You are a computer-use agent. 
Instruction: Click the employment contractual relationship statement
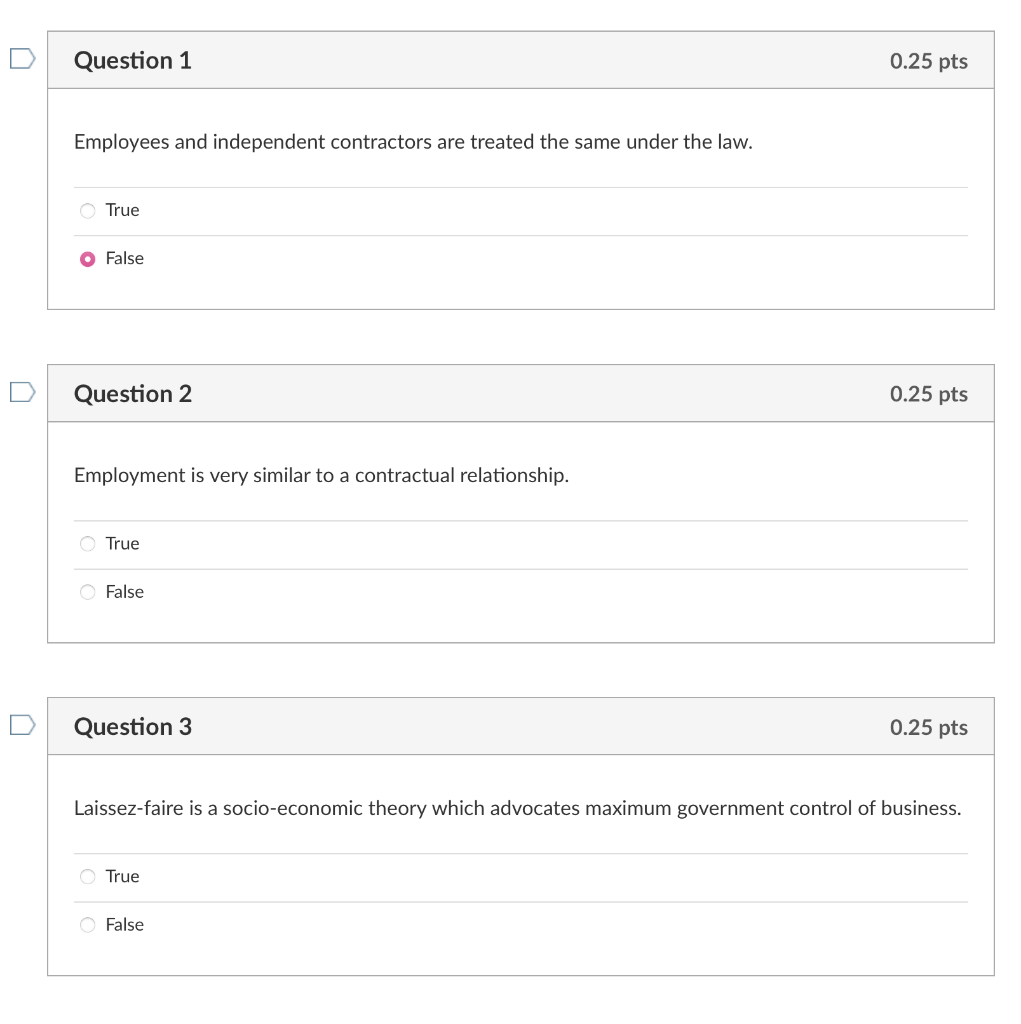pos(321,475)
